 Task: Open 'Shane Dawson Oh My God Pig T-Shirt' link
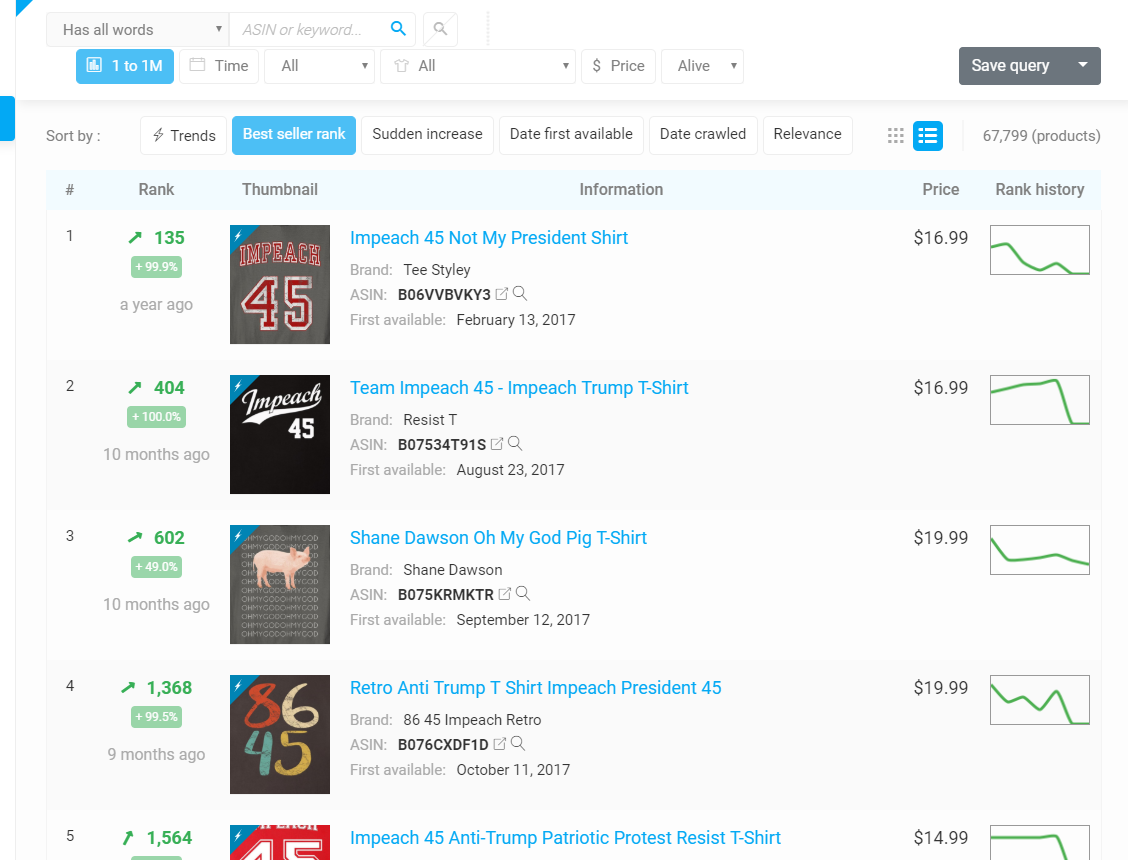pos(498,538)
